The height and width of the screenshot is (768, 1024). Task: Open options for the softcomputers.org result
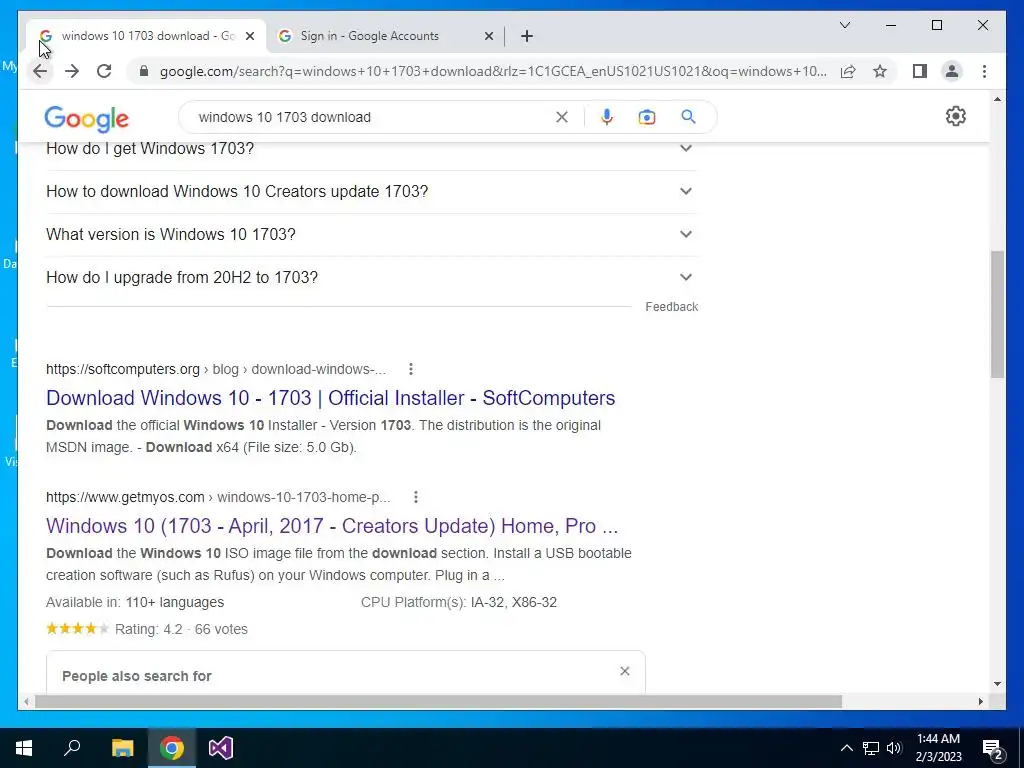[x=411, y=369]
